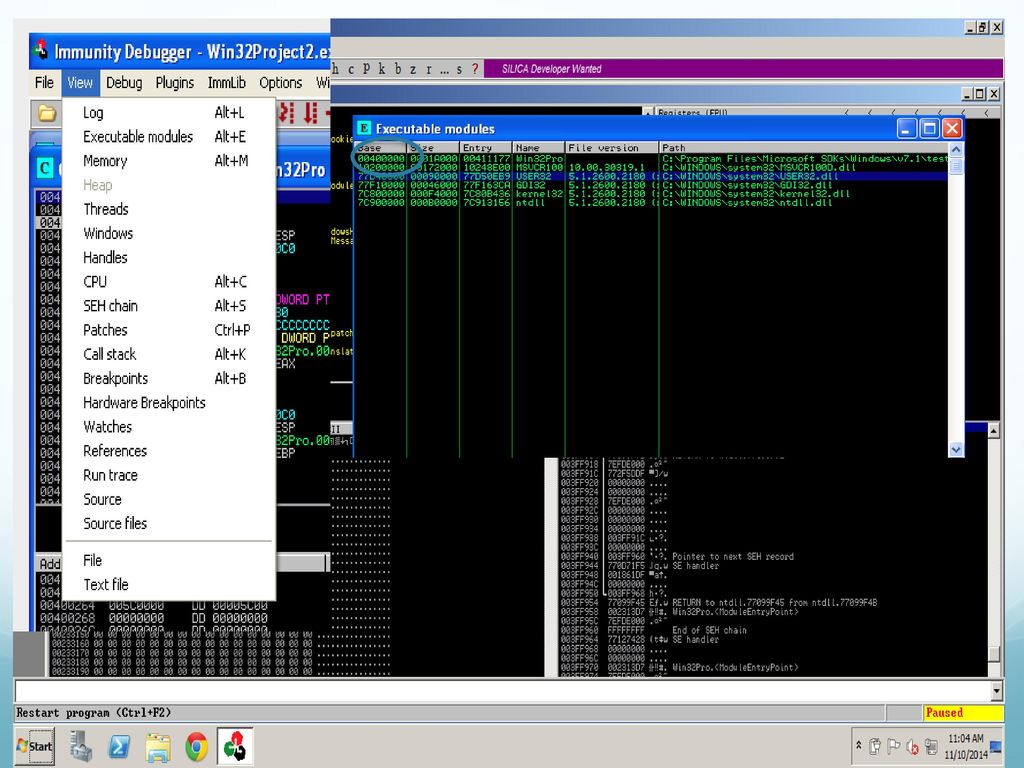Select the GDI32 module row
Screen dimensions: 1024x768
[651, 185]
